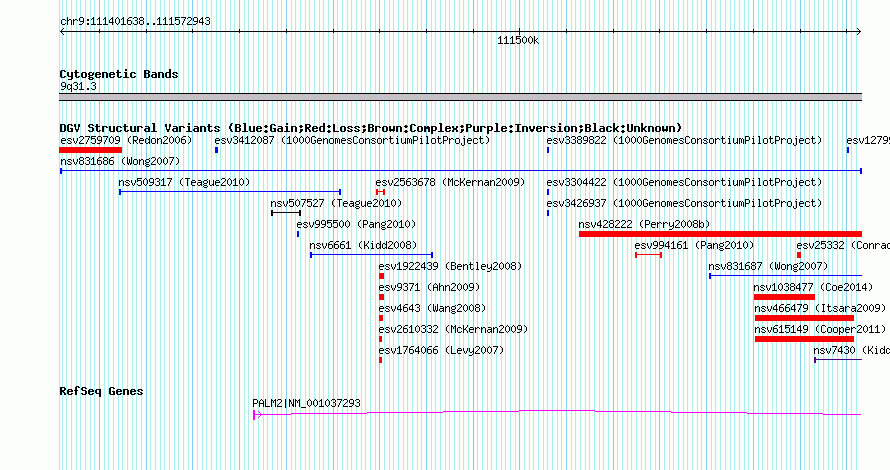This screenshot has height=470, width=890.
Task: Open esv2610332 (McKernan2009) label
Action: click(x=453, y=329)
